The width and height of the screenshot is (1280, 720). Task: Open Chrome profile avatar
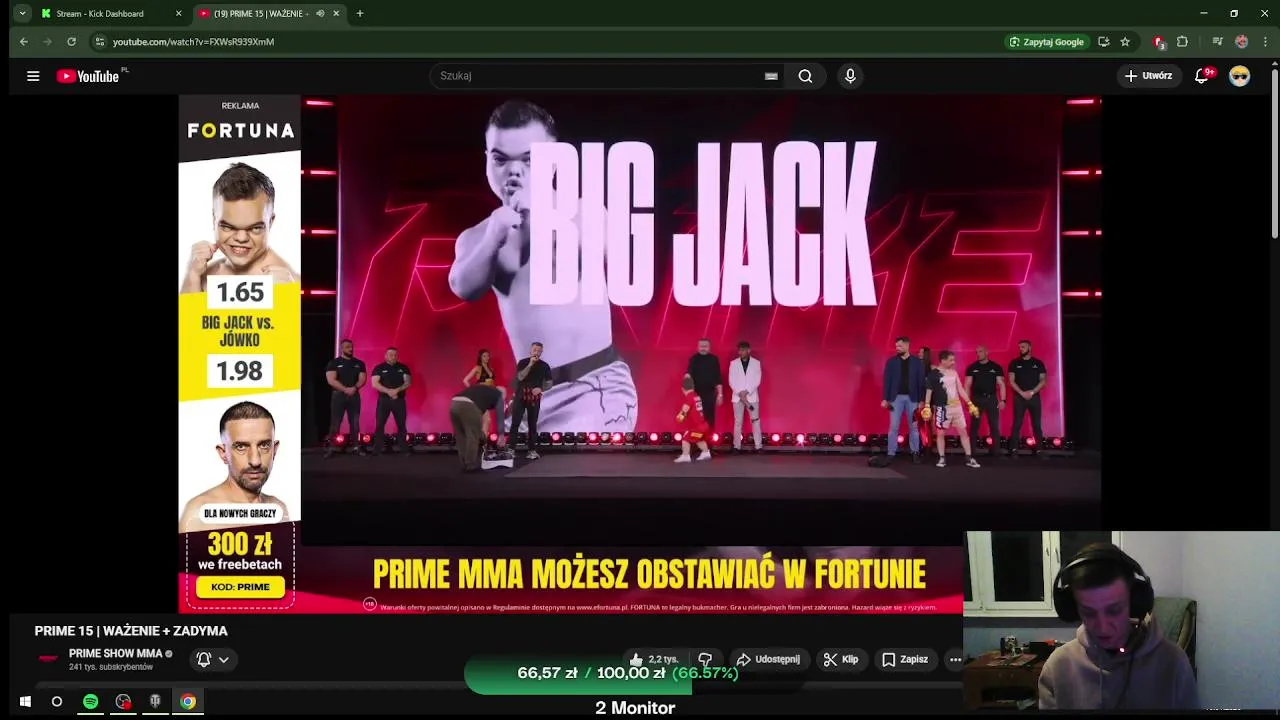1241,42
